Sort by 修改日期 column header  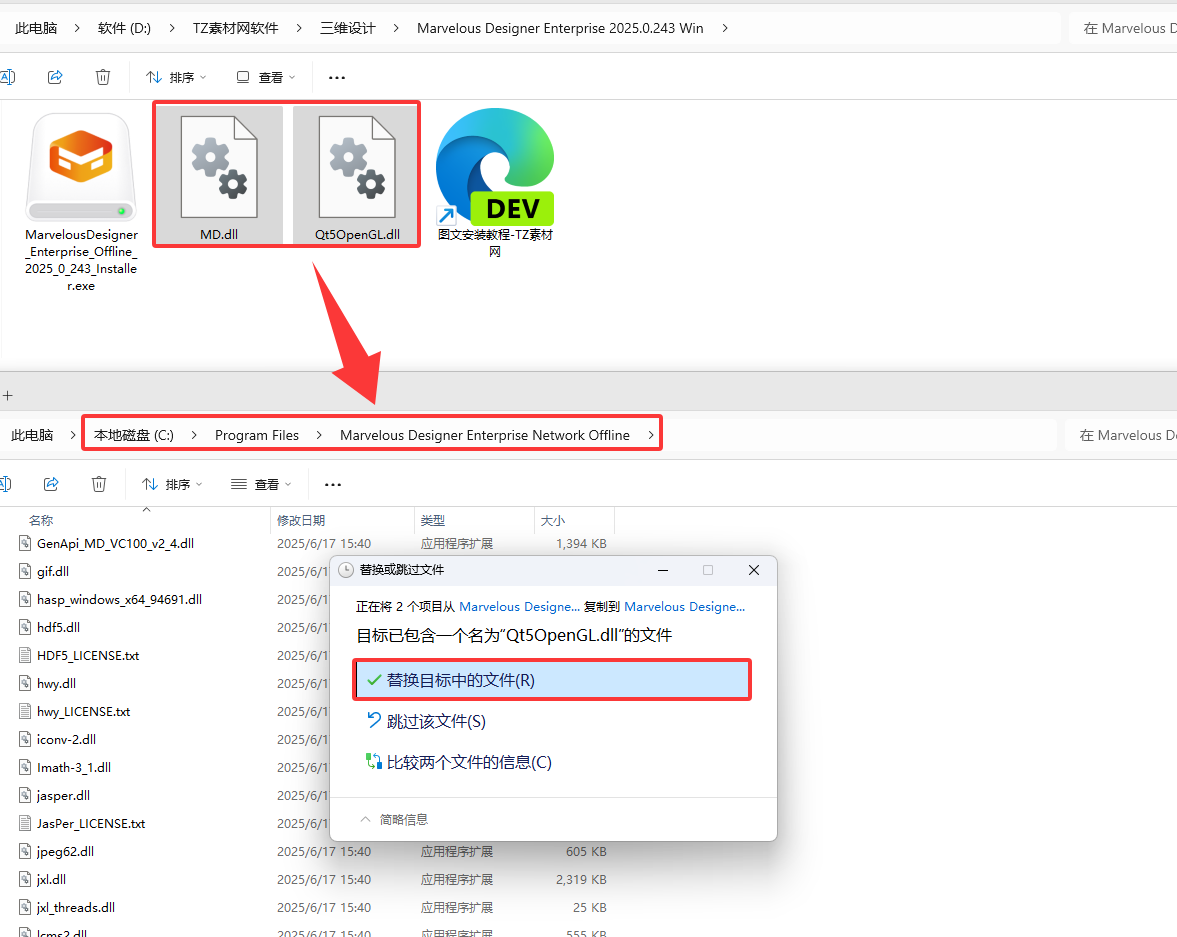(301, 520)
